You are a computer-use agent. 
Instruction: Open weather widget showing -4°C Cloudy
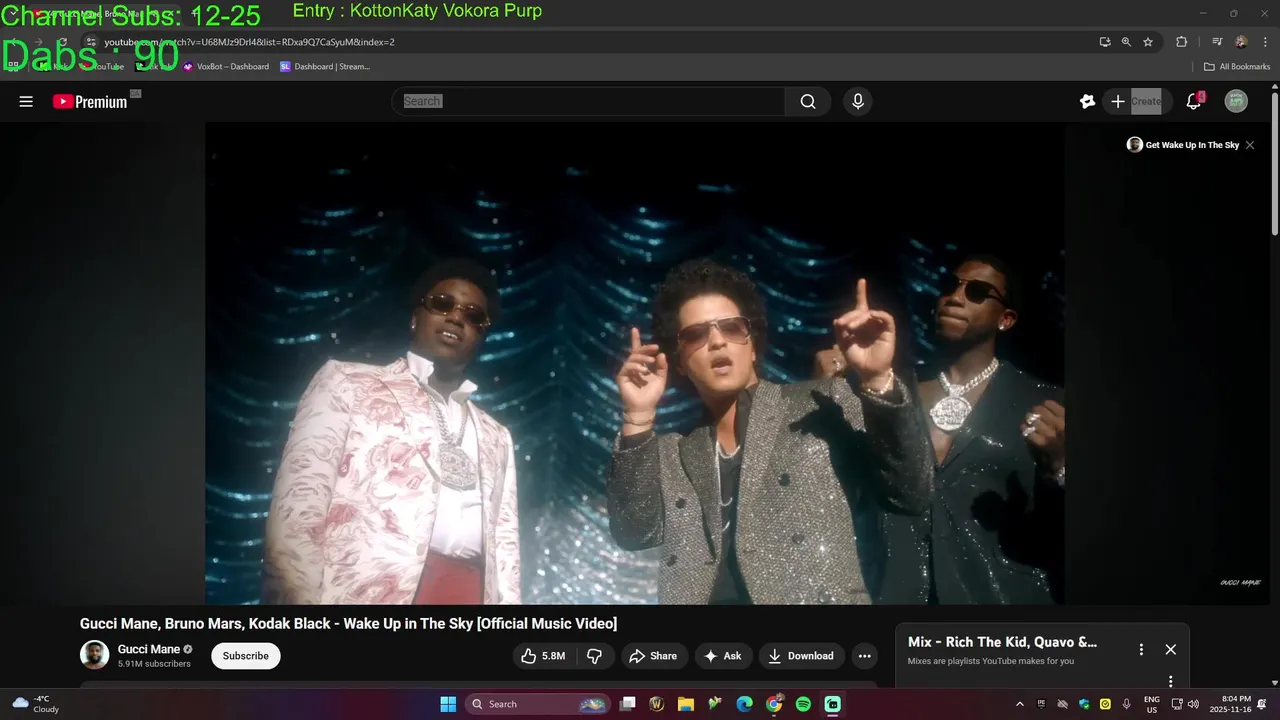(35, 704)
